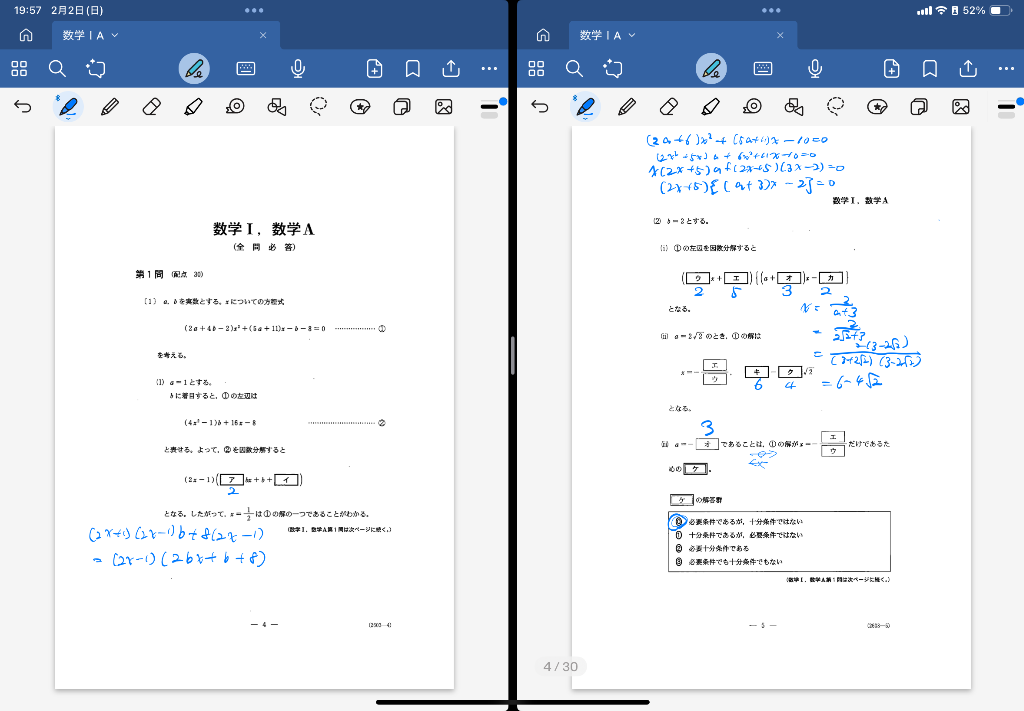
Task: Toggle handwriting pen mode in left pane
Action: point(194,69)
